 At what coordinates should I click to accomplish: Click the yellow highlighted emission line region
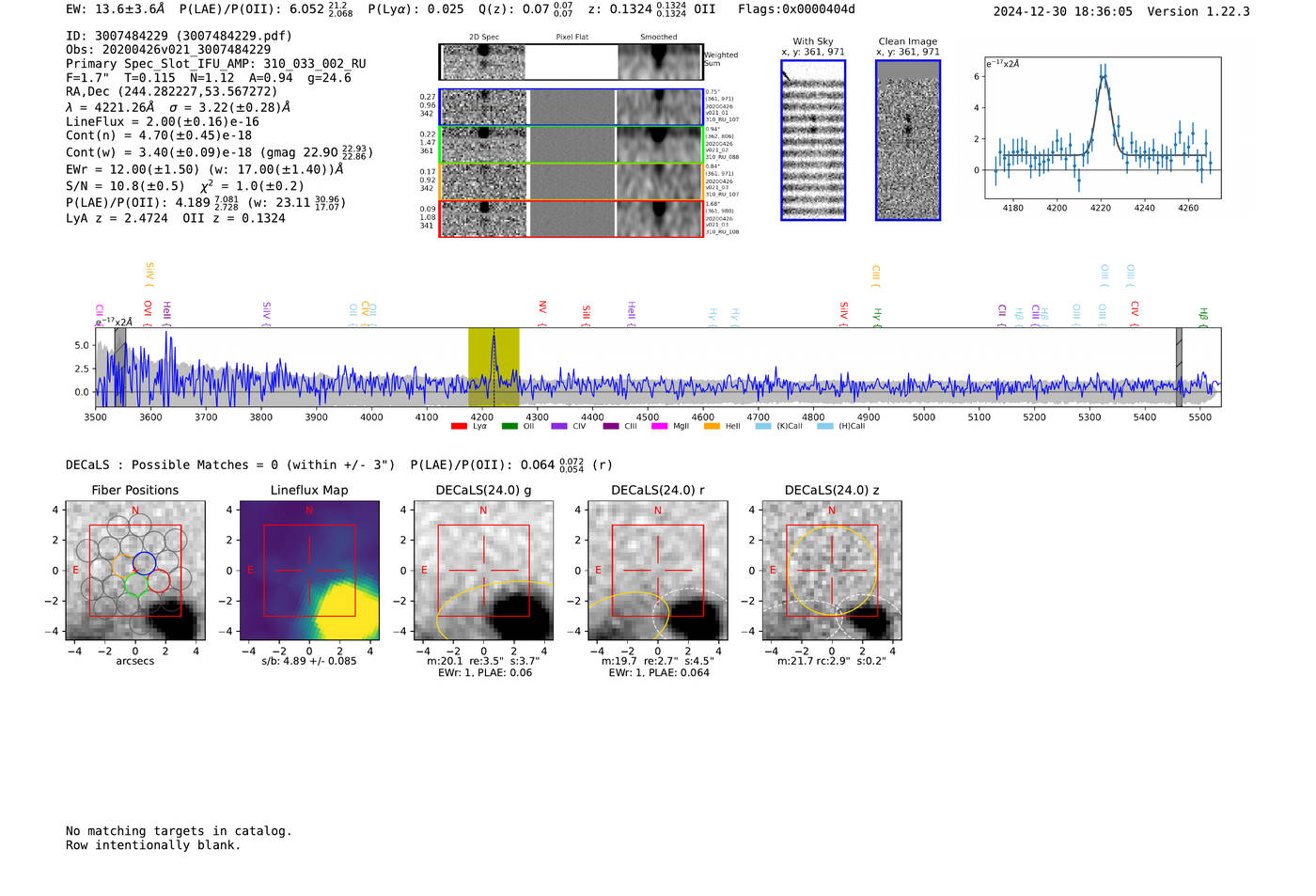click(x=493, y=367)
